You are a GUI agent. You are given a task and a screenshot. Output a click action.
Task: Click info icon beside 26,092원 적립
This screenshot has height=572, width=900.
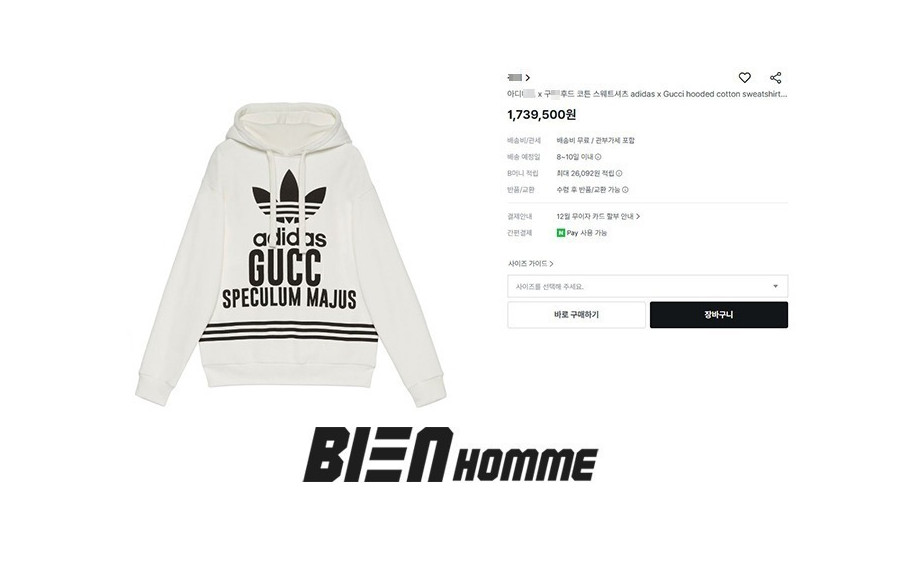(619, 173)
